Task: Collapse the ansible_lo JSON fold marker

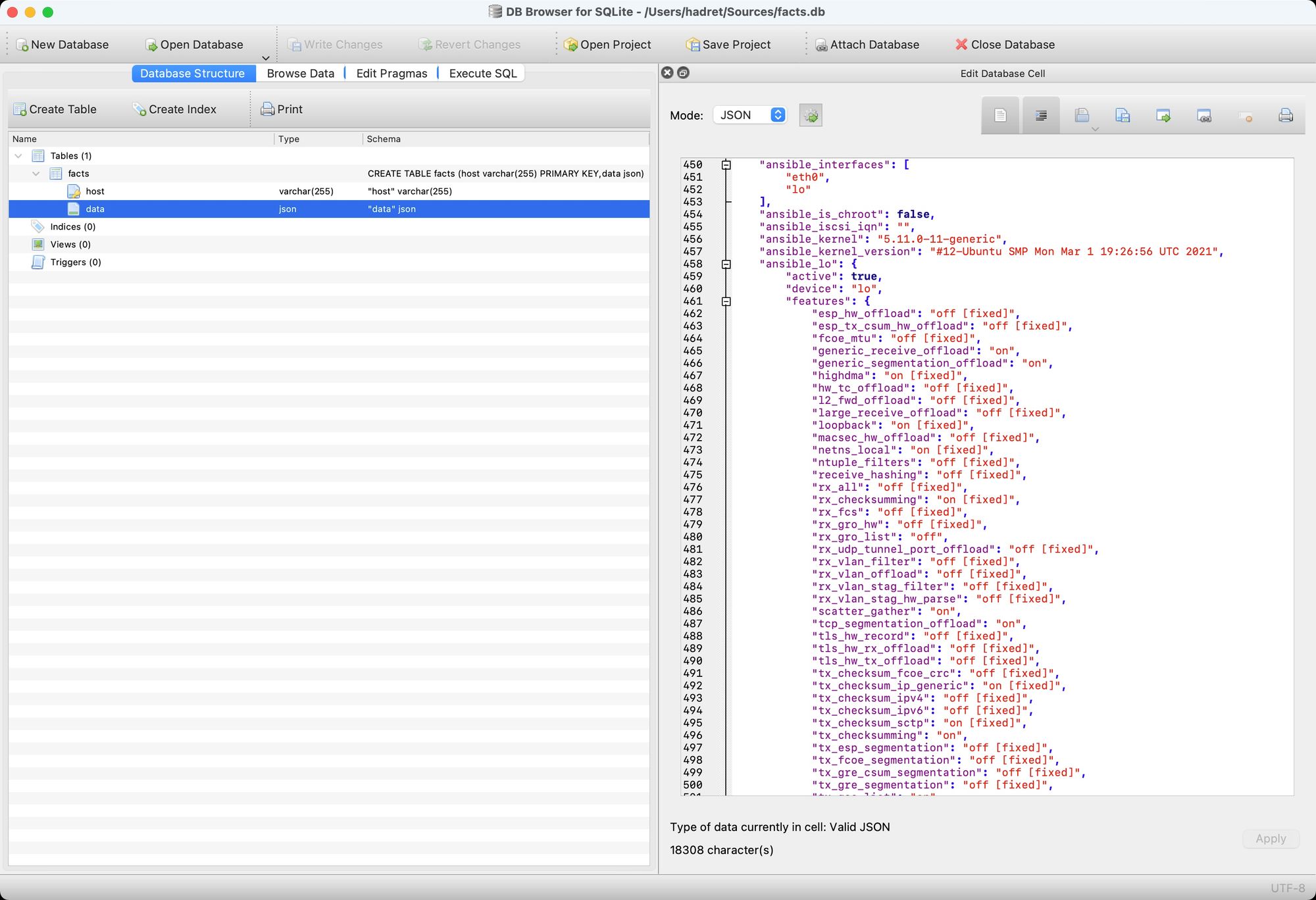Action: click(x=726, y=264)
